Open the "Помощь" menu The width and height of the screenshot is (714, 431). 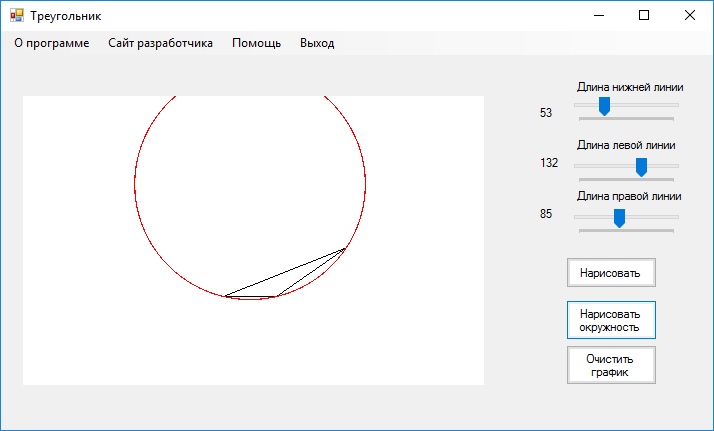256,43
